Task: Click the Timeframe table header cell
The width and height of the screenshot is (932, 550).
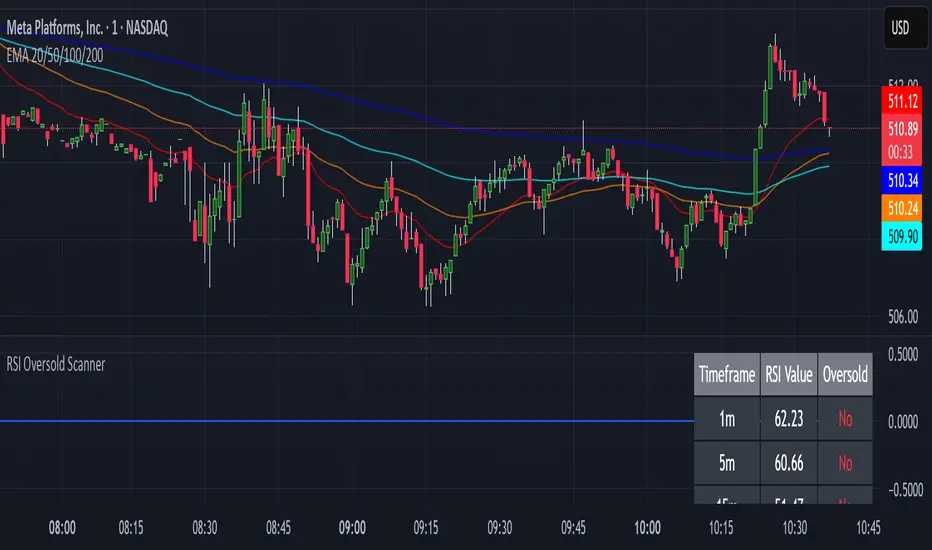Action: pos(726,376)
